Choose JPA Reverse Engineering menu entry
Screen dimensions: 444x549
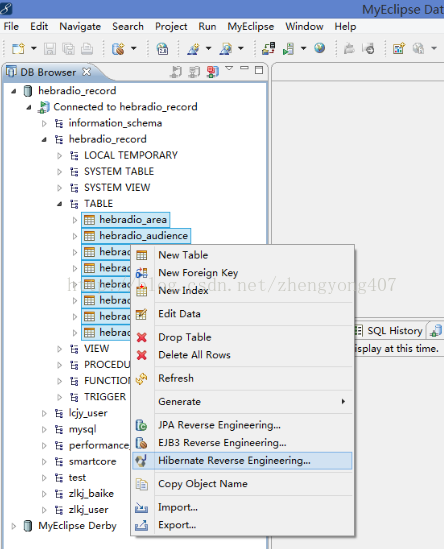coord(242,425)
